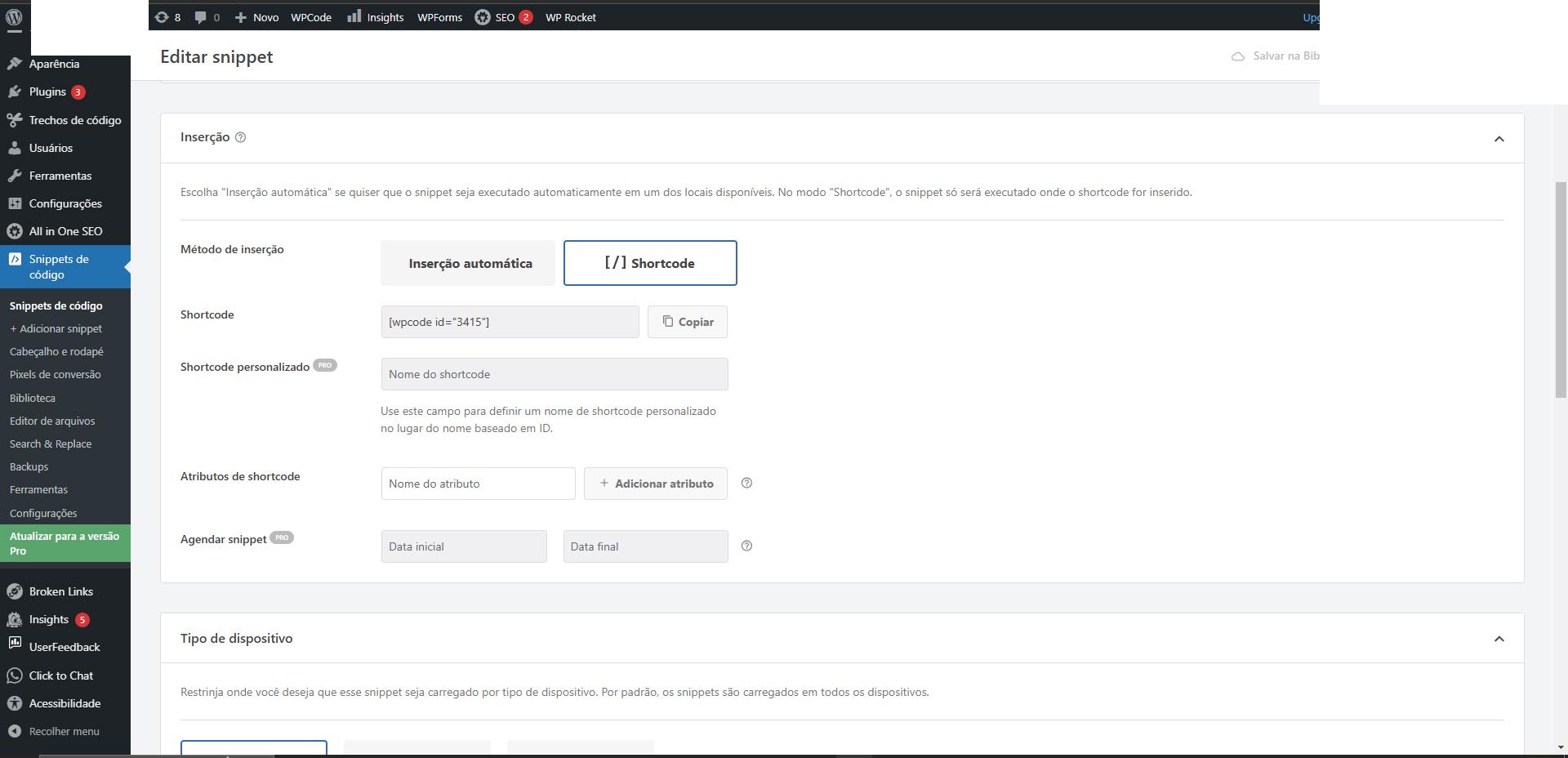The width and height of the screenshot is (1568, 758).
Task: Open Editor de arquivos submenu item
Action: point(52,421)
